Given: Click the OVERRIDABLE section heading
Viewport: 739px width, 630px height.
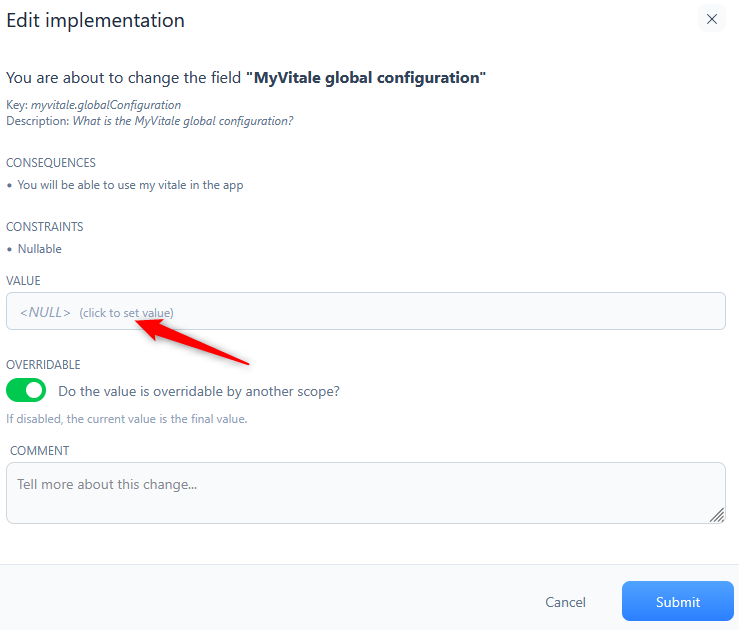Looking at the screenshot, I should [43, 365].
